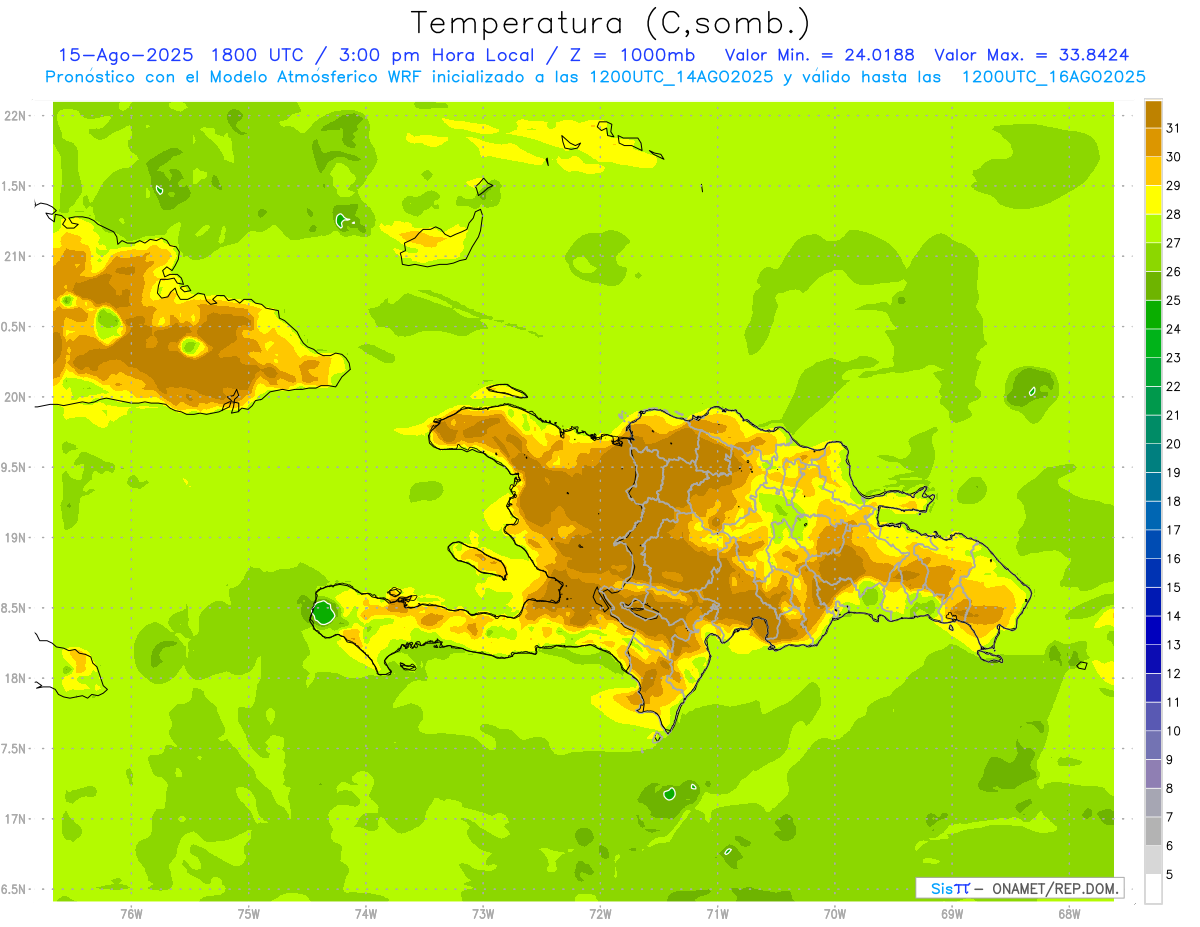The width and height of the screenshot is (1200, 927).
Task: Select '1200UTC_16AGO2025' valid-until text
Action: click(1053, 77)
